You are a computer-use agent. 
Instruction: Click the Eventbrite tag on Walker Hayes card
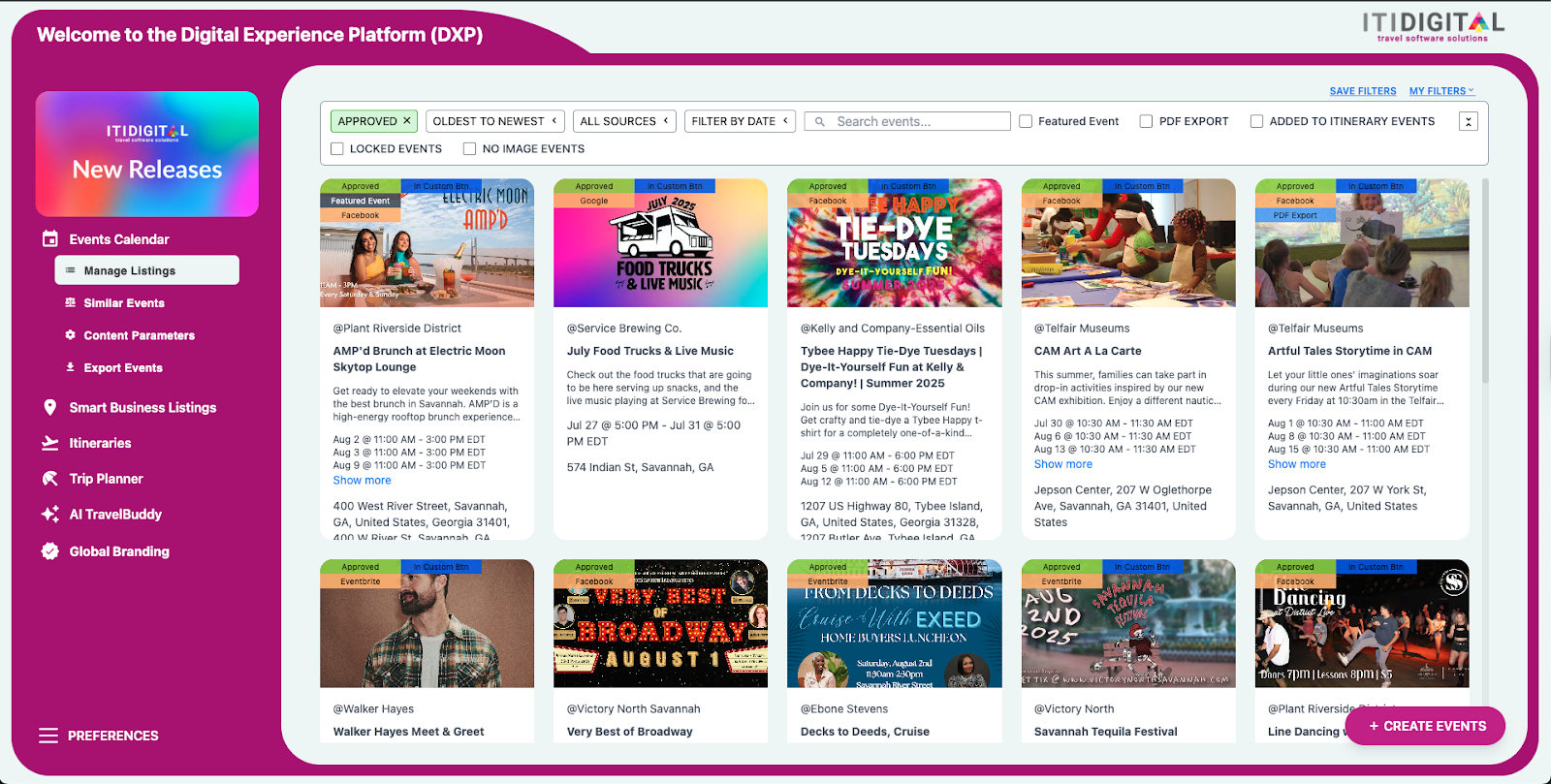point(360,581)
